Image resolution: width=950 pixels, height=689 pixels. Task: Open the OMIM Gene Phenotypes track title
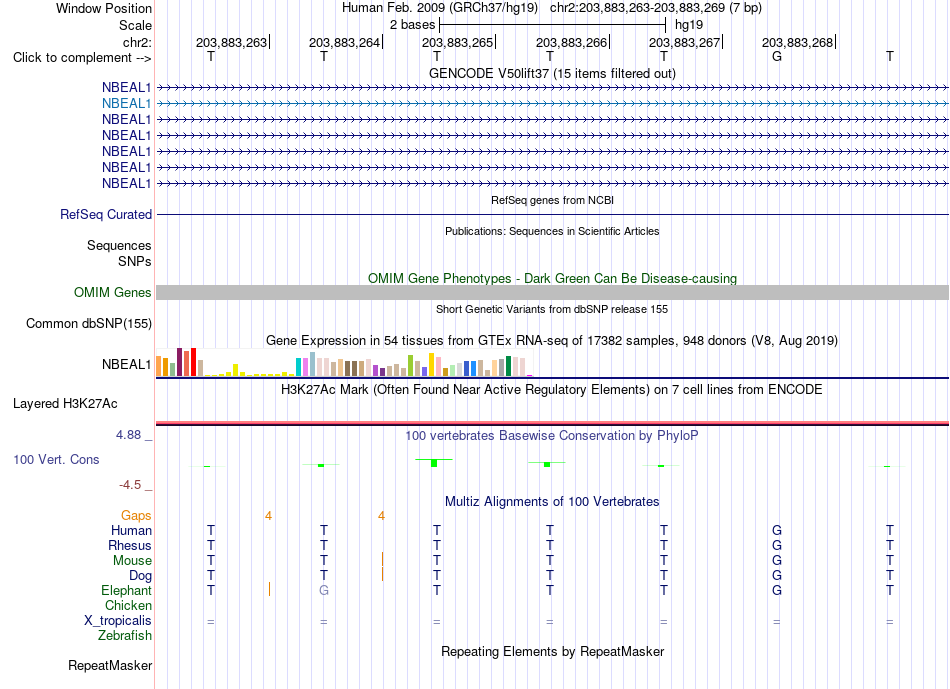(552, 278)
